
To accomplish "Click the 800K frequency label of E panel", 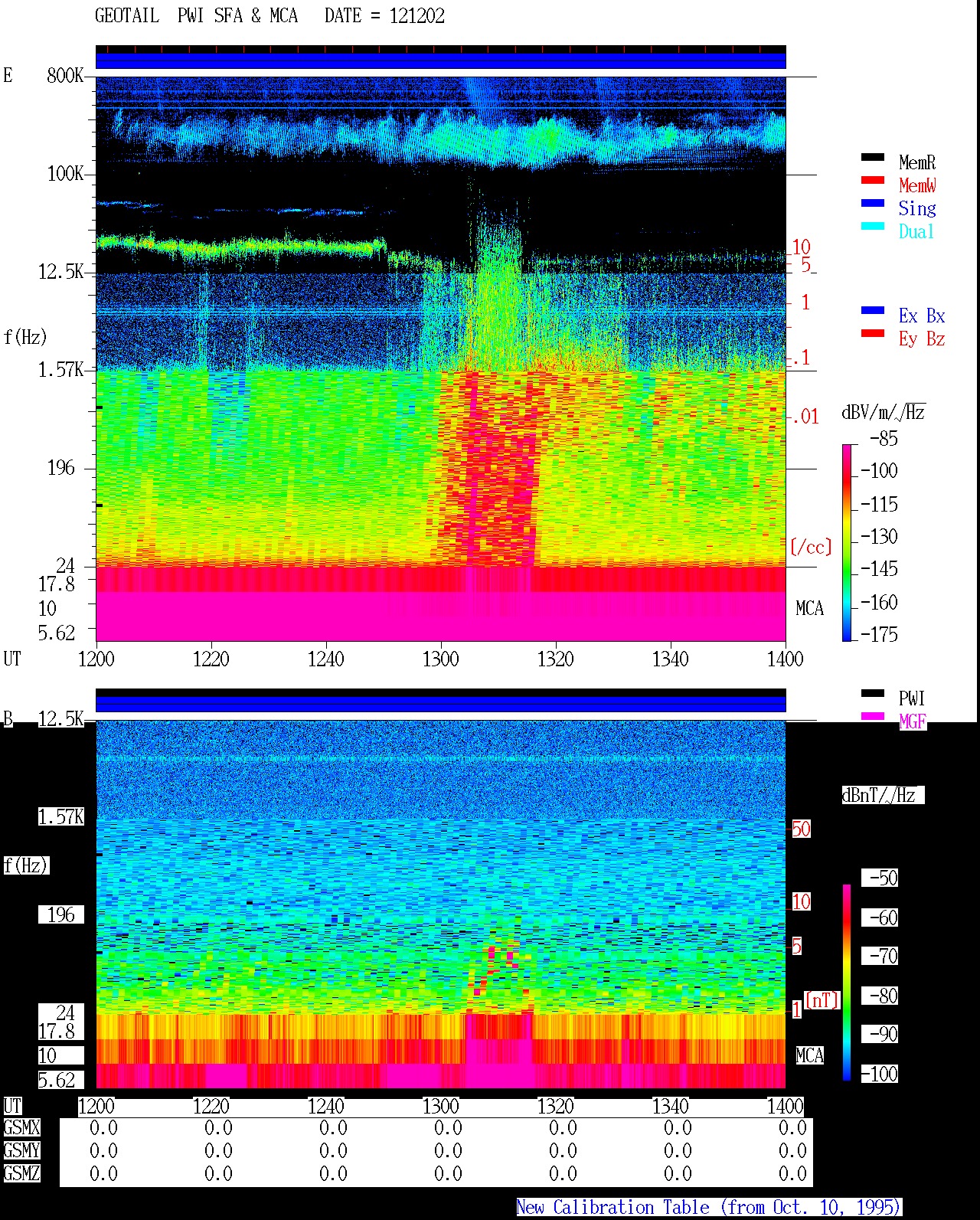I will click(65, 75).
